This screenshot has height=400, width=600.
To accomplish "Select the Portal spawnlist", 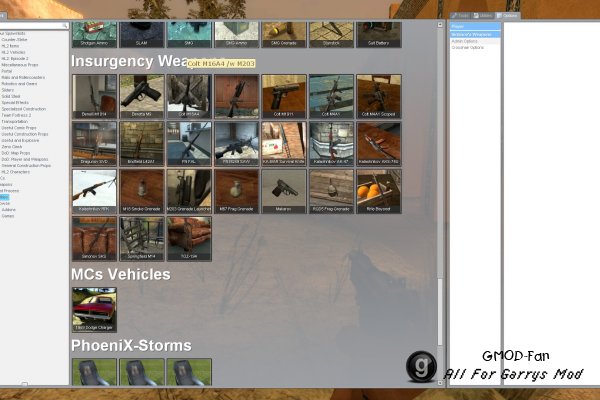I will 7,71.
